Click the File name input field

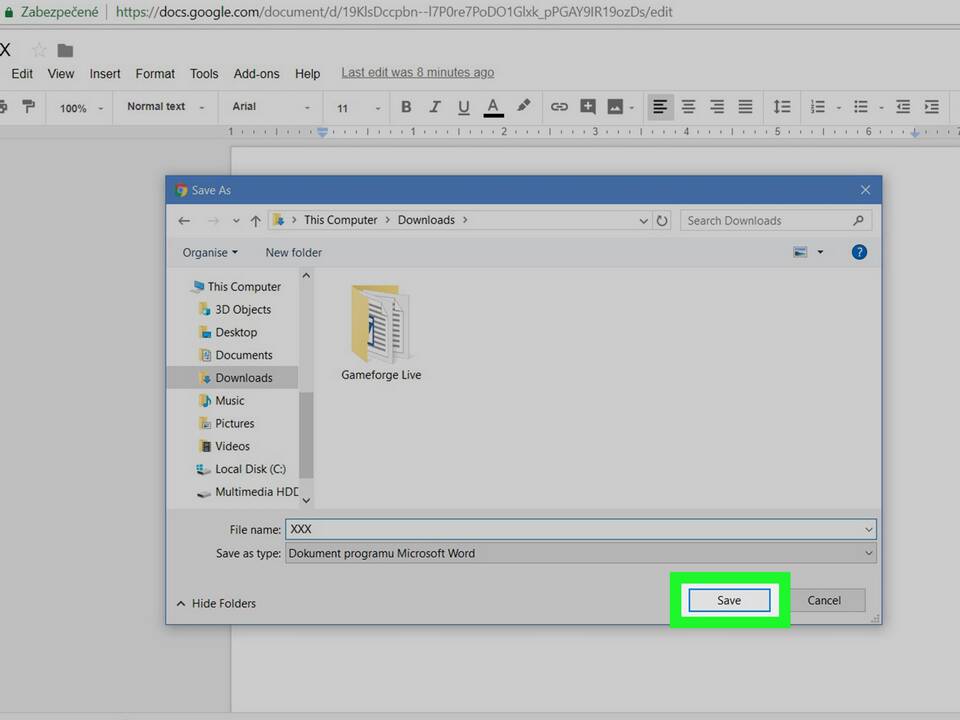point(575,529)
